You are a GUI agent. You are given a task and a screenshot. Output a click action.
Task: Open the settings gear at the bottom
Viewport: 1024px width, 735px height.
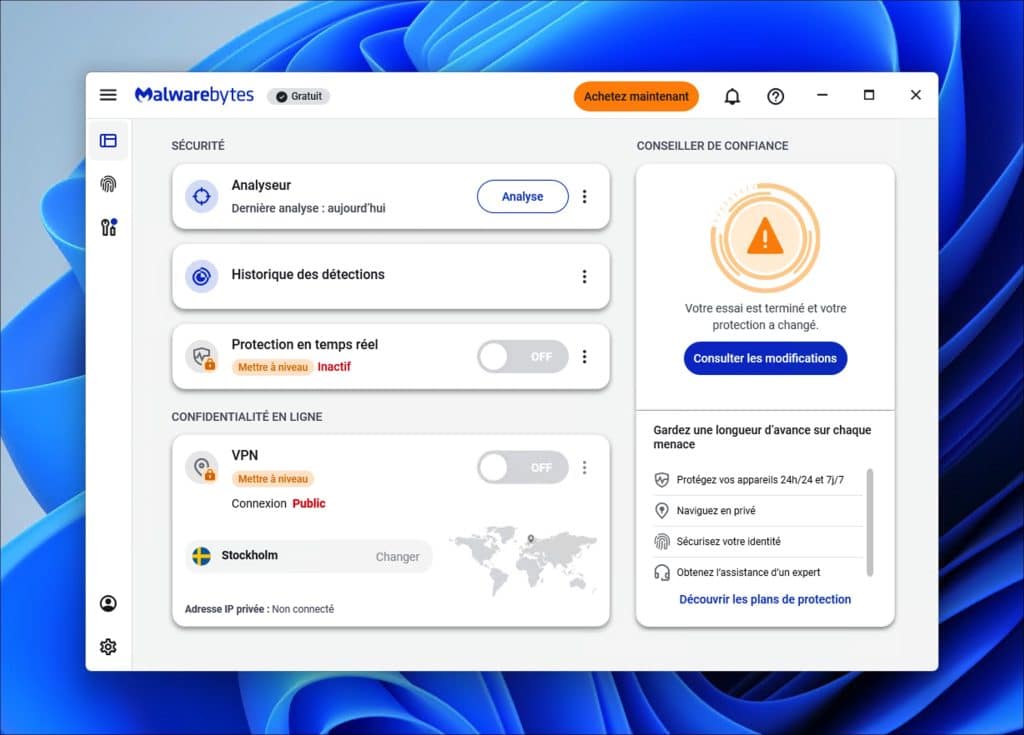[108, 646]
